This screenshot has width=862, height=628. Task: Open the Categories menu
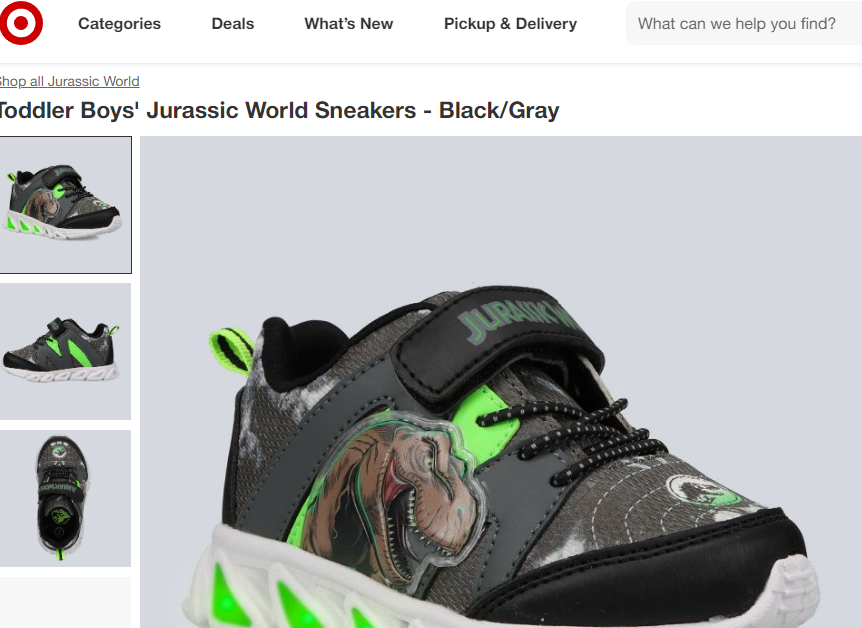point(119,24)
